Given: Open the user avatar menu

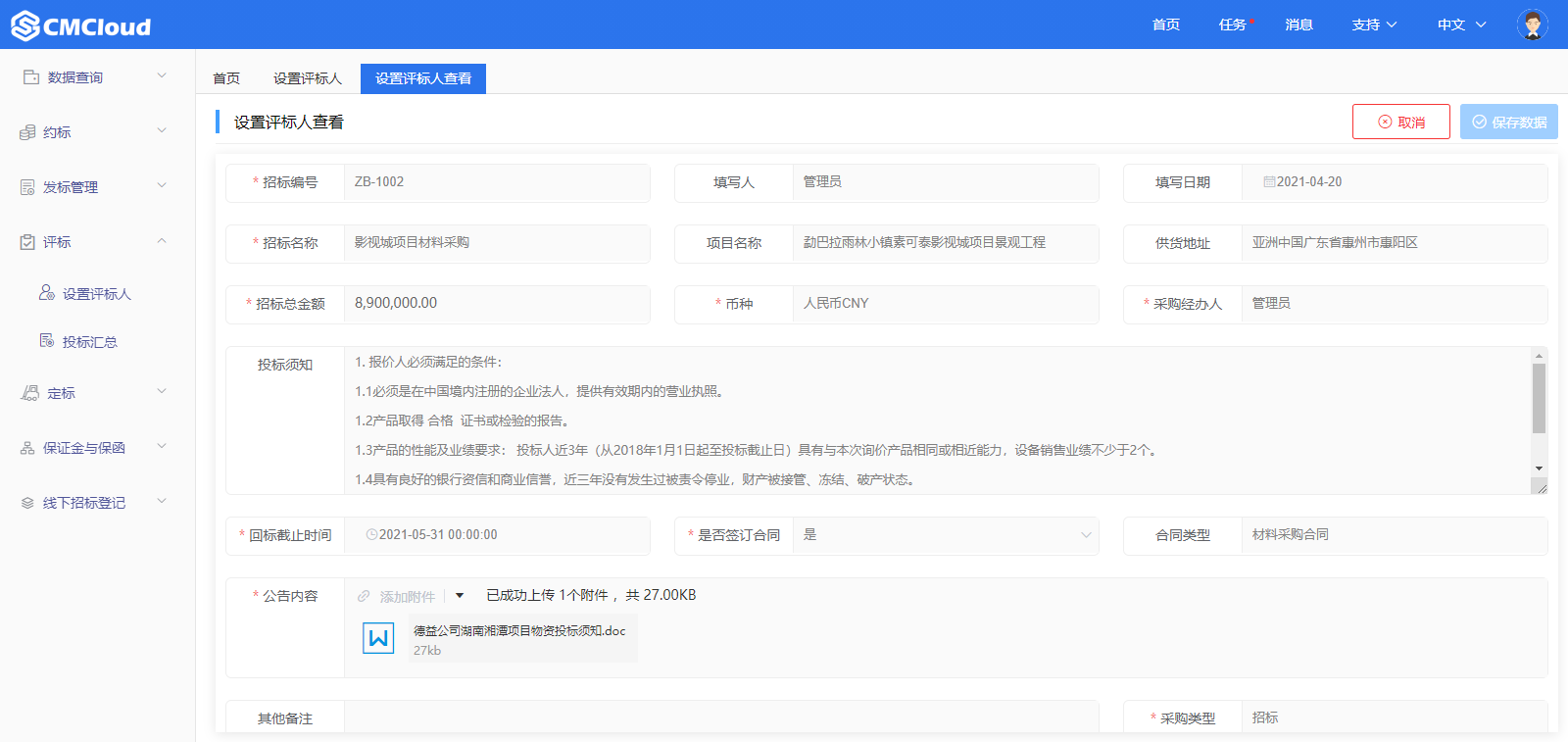Looking at the screenshot, I should tap(1532, 25).
